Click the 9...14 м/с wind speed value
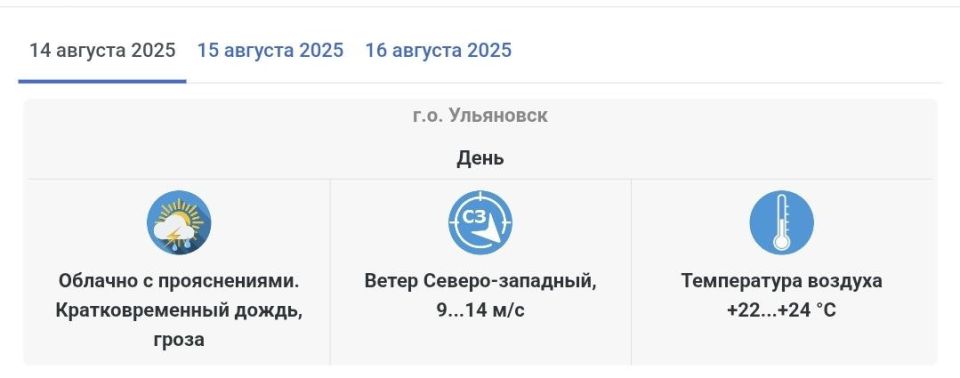This screenshot has width=960, height=378. pos(480,311)
